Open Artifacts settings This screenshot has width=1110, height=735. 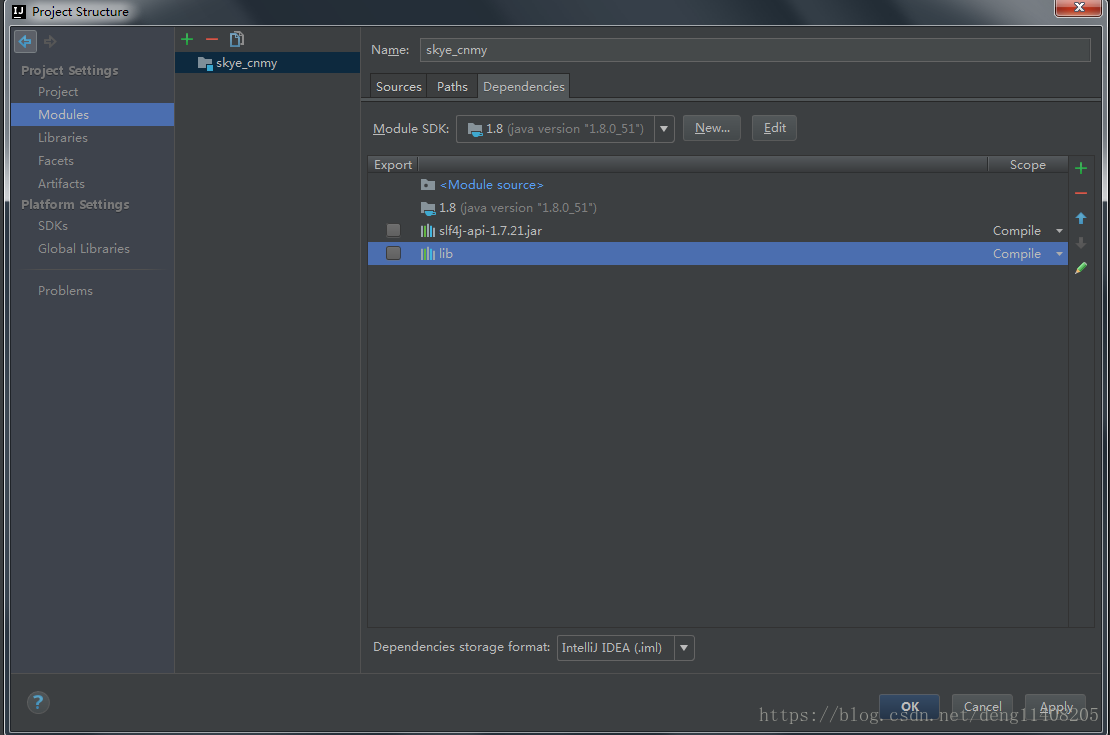62,183
